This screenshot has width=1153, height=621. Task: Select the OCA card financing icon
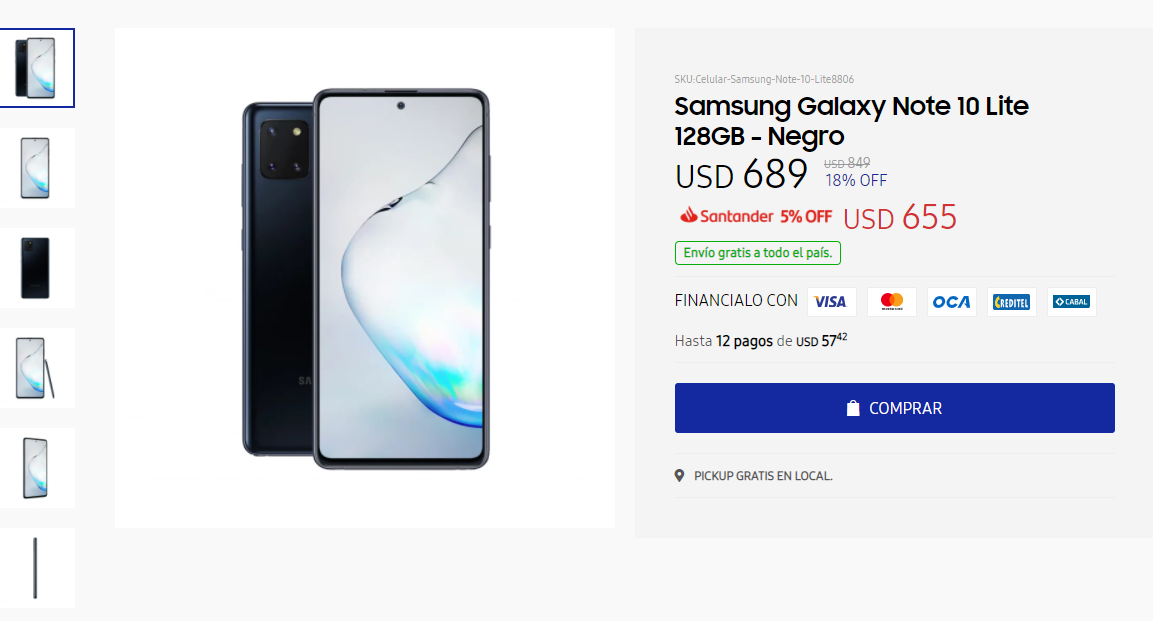(951, 302)
